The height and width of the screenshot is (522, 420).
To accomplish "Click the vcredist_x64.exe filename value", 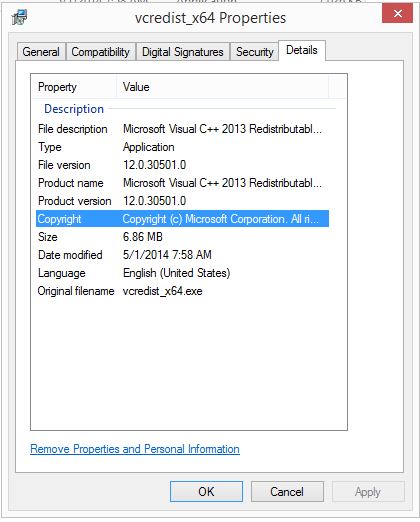I will 162,291.
